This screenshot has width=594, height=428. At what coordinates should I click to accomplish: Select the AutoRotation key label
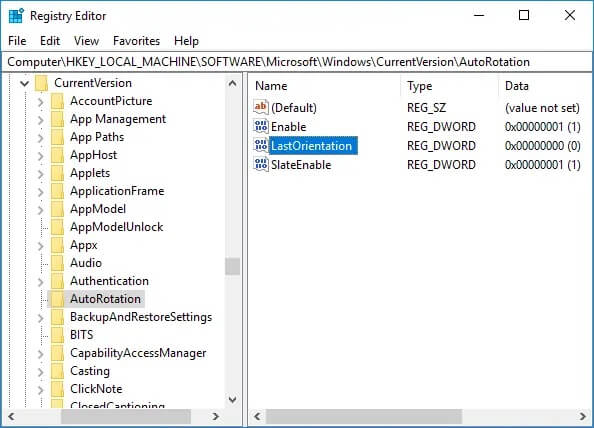click(x=105, y=299)
